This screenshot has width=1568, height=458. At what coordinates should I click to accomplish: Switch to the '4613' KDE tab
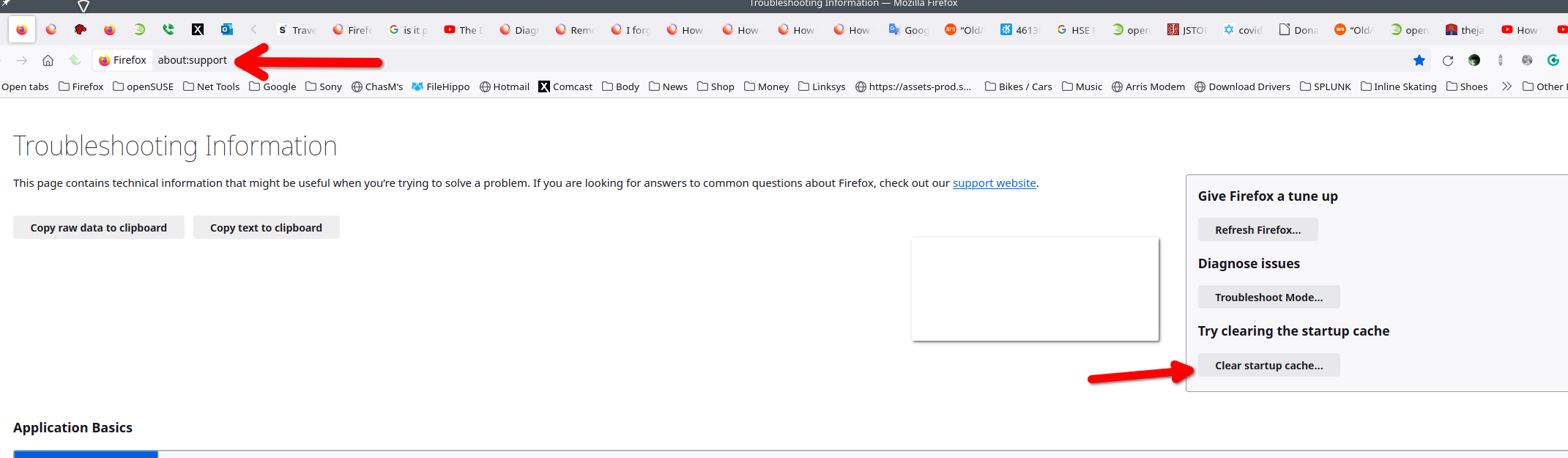pyautogui.click(x=1021, y=30)
